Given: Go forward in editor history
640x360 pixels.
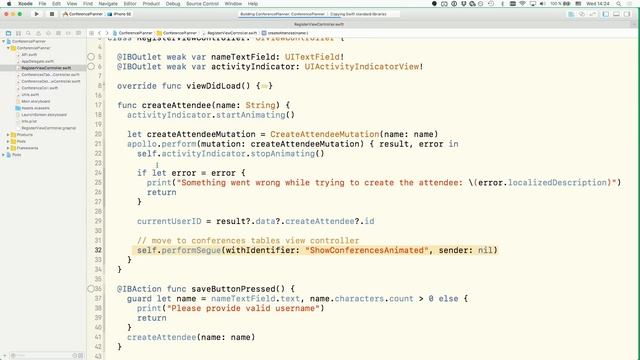Looking at the screenshot, I should tap(107, 33).
